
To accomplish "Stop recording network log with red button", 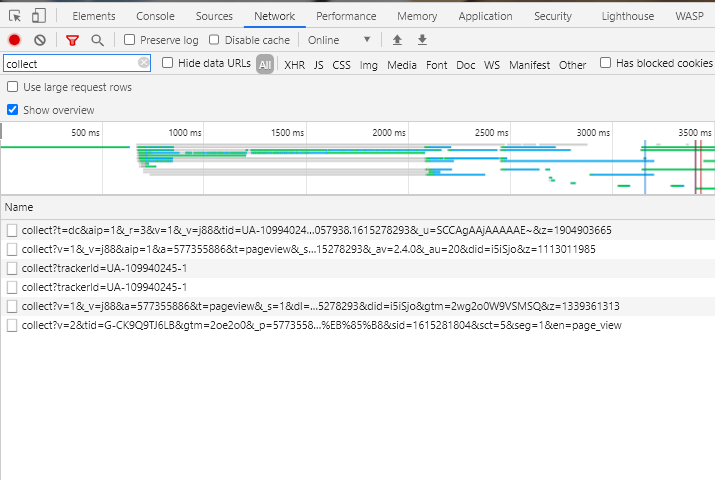I will click(x=15, y=40).
